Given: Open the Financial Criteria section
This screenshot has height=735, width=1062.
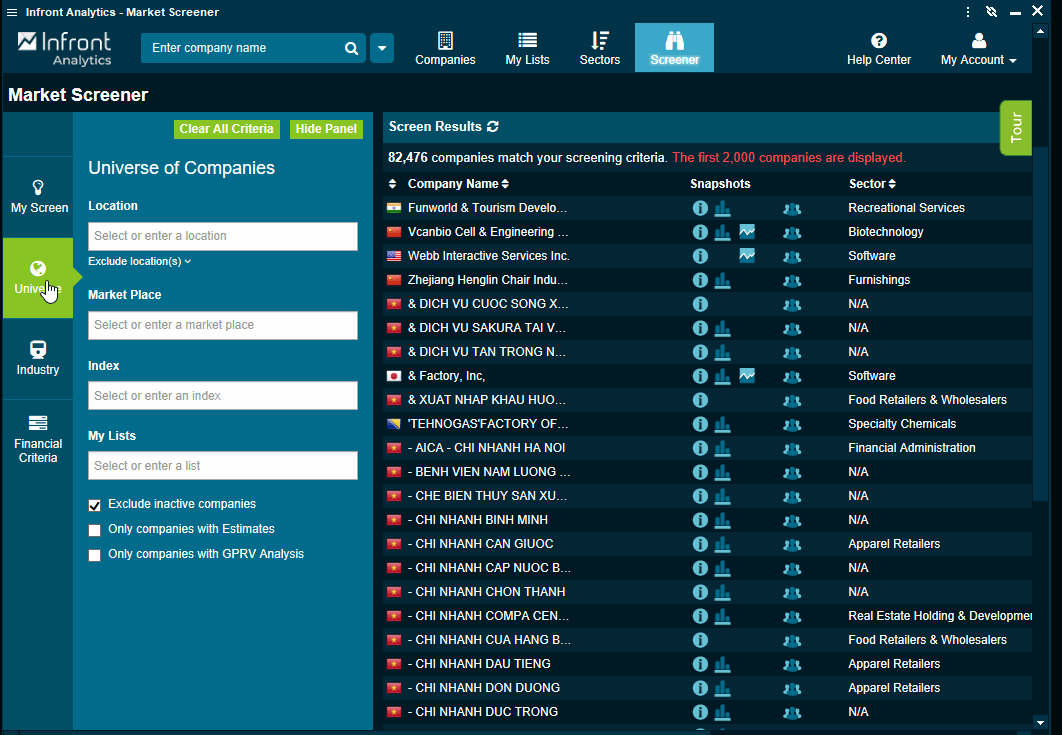Looking at the screenshot, I should [x=38, y=438].
